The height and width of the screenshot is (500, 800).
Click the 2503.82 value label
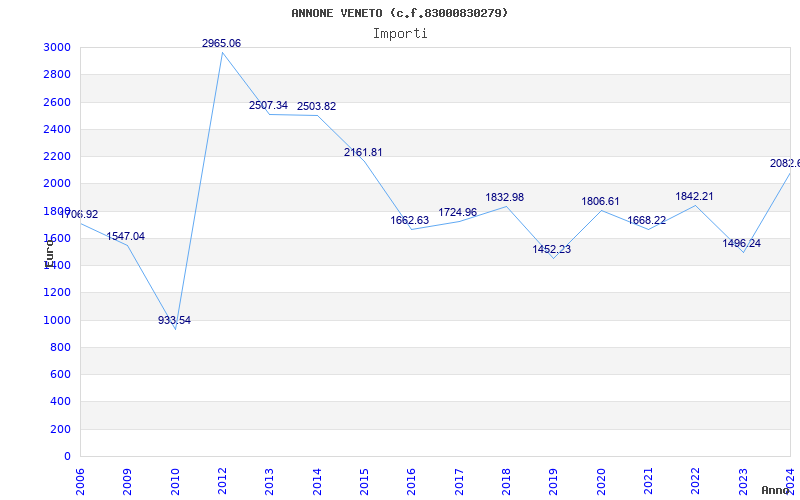(x=316, y=106)
